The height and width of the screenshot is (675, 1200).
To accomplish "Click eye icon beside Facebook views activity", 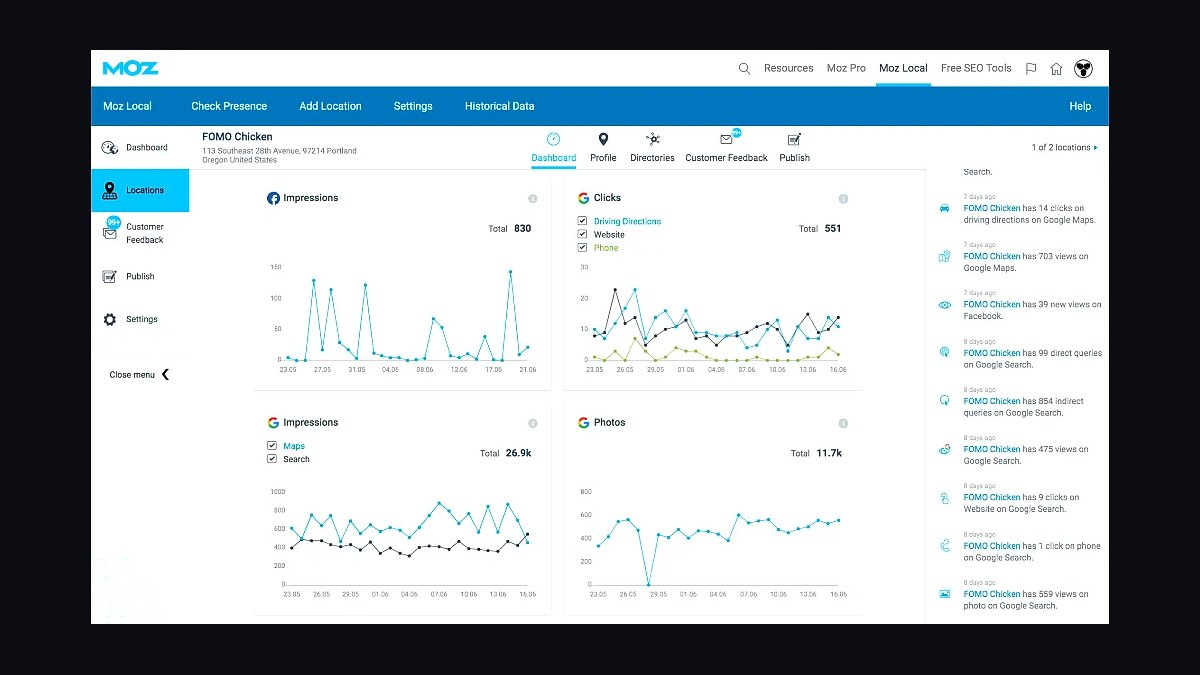I will [x=944, y=305].
